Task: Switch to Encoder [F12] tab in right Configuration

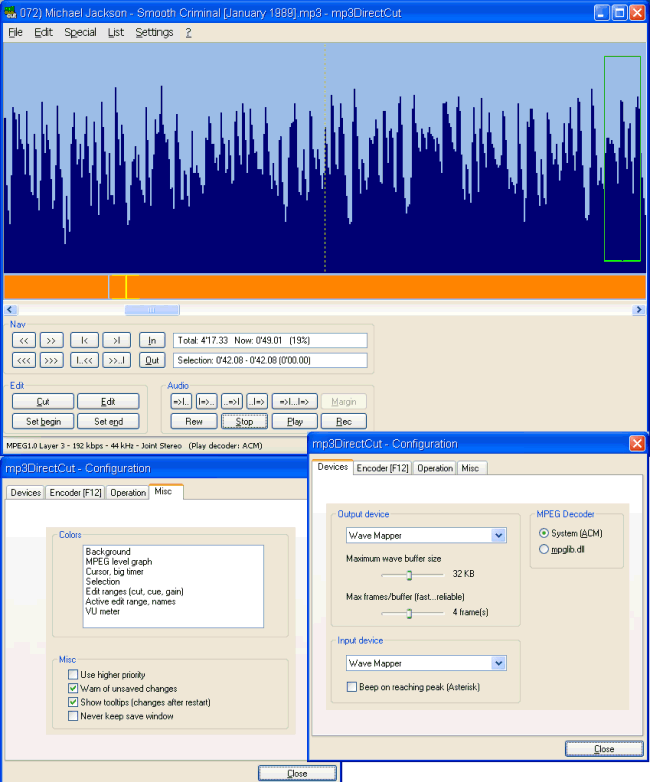Action: [x=383, y=468]
